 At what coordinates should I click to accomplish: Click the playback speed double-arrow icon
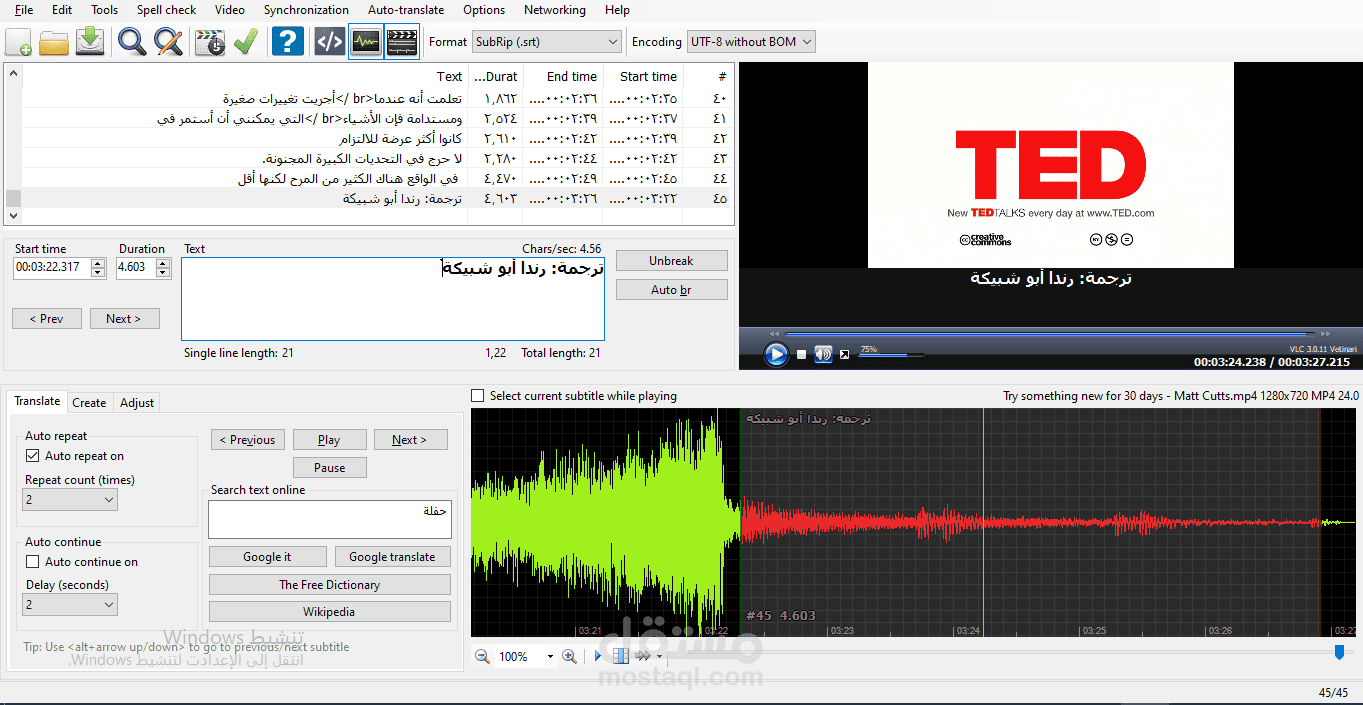(x=643, y=656)
